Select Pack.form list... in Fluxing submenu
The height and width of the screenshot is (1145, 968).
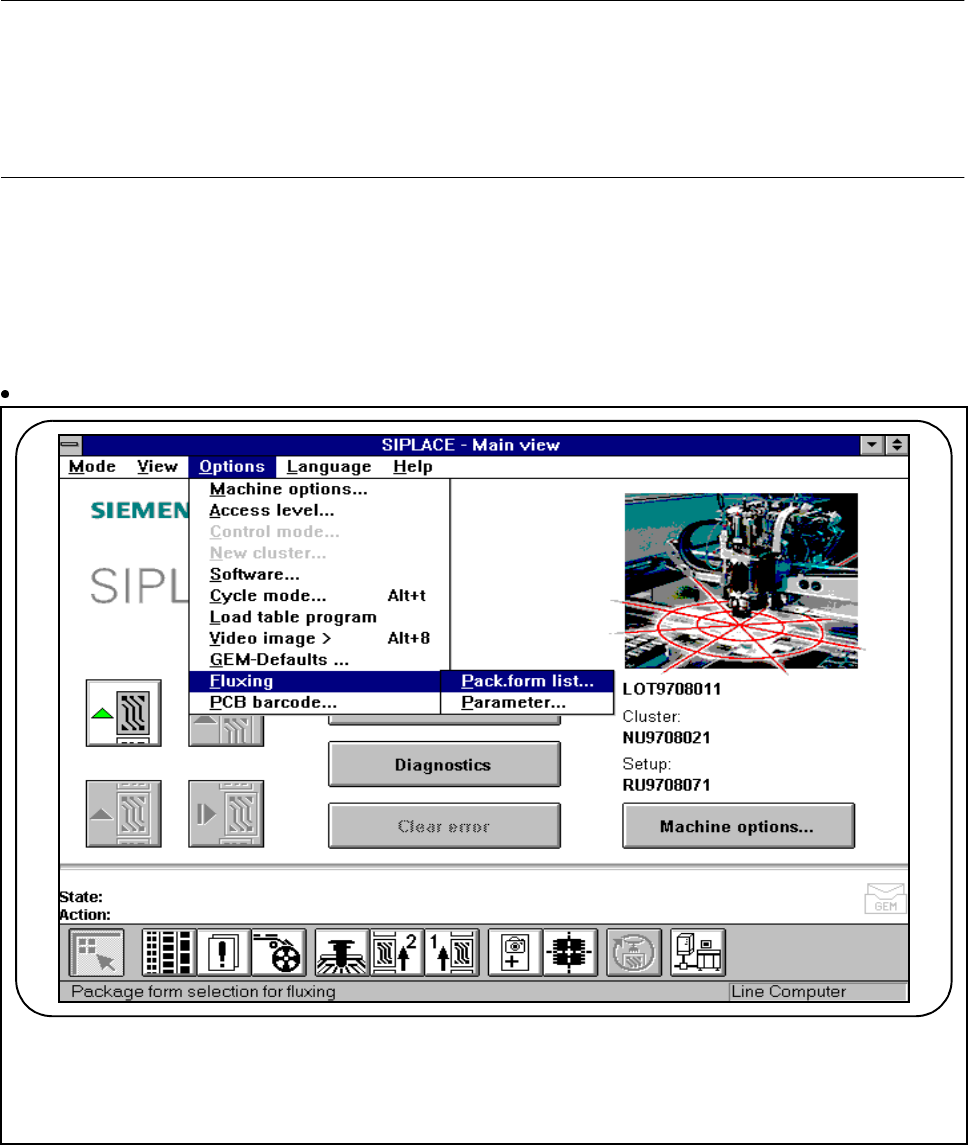(x=527, y=681)
